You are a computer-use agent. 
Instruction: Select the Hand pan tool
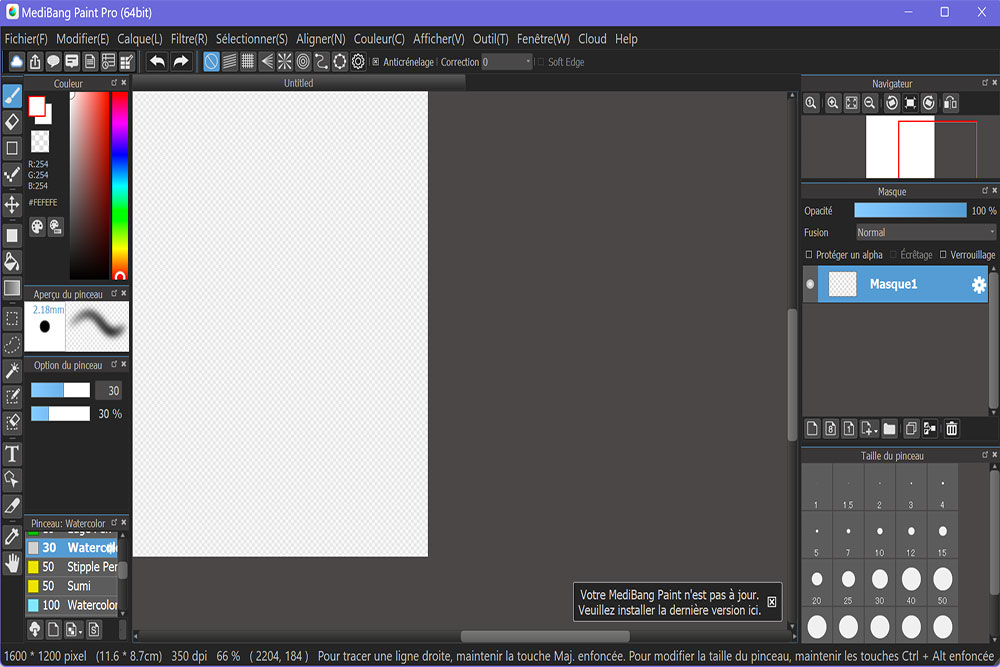click(12, 562)
